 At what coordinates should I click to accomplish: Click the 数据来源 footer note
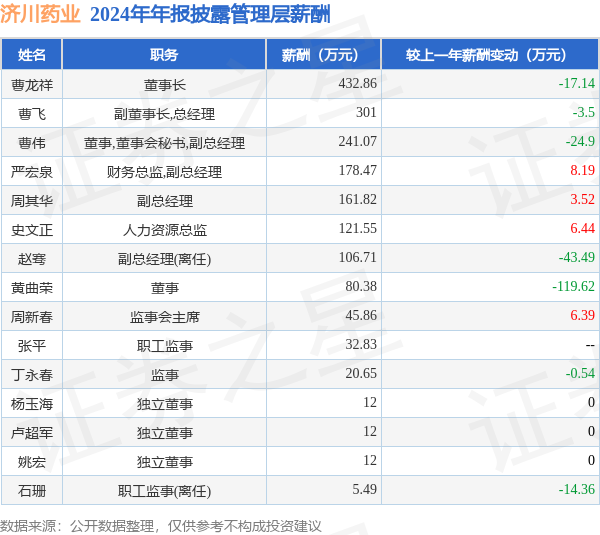161,526
